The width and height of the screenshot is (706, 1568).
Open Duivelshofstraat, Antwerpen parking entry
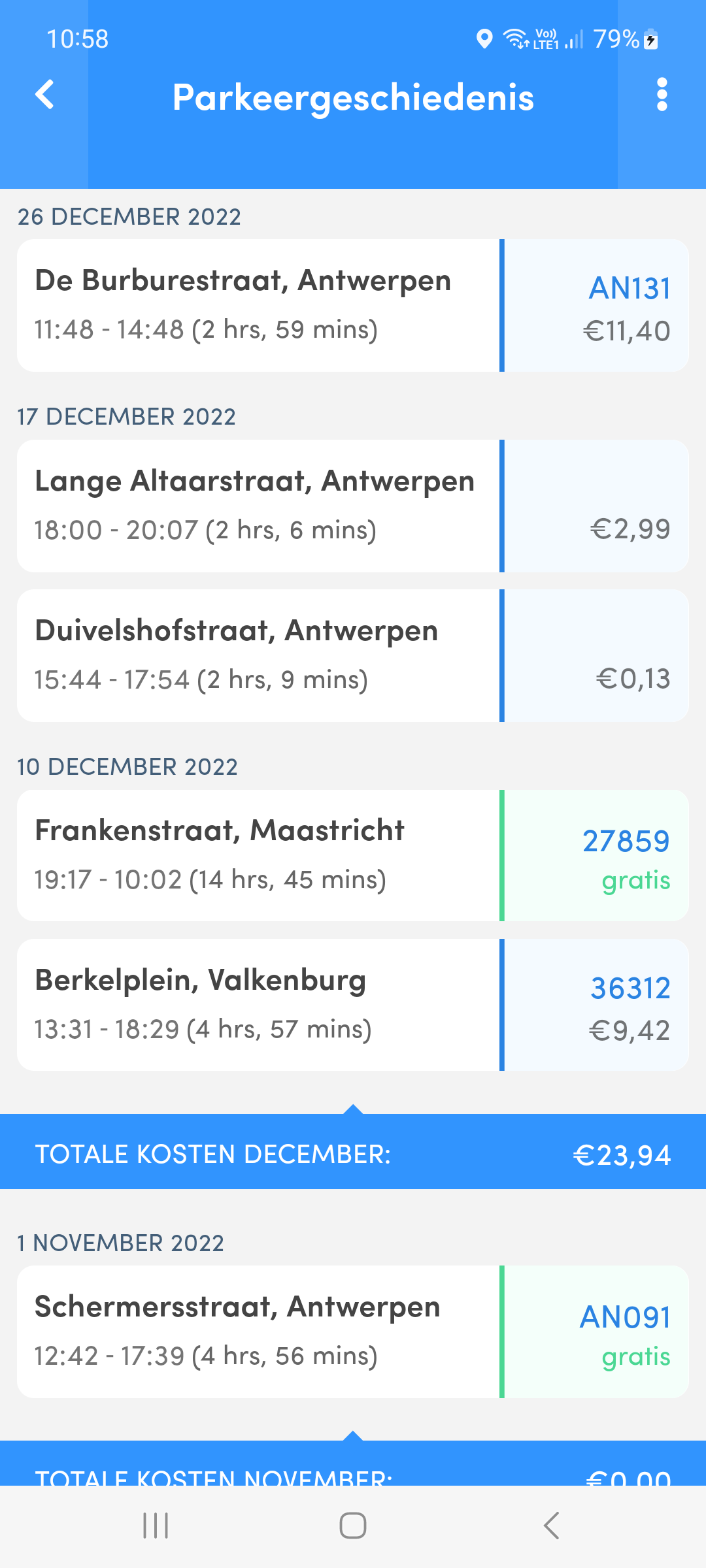[353, 656]
